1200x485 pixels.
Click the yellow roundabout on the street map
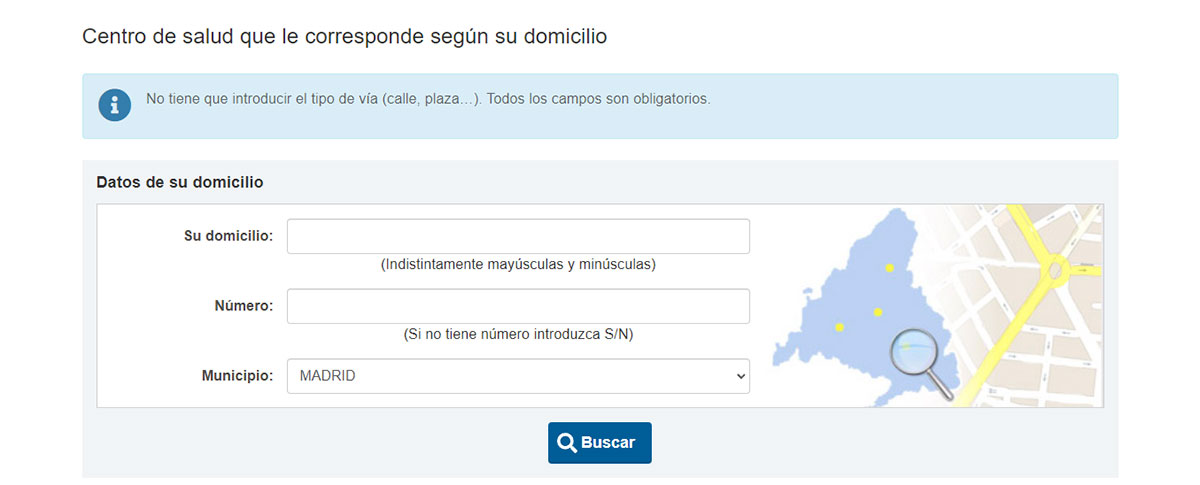tap(1054, 267)
